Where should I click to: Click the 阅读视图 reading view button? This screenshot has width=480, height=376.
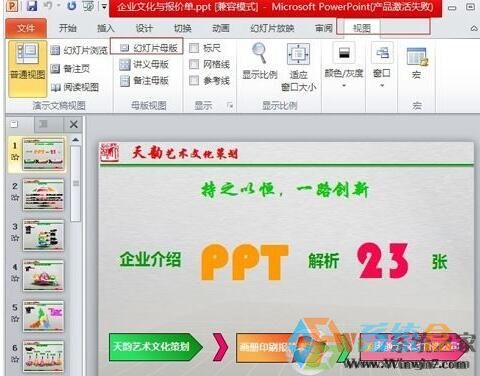pyautogui.click(x=75, y=87)
